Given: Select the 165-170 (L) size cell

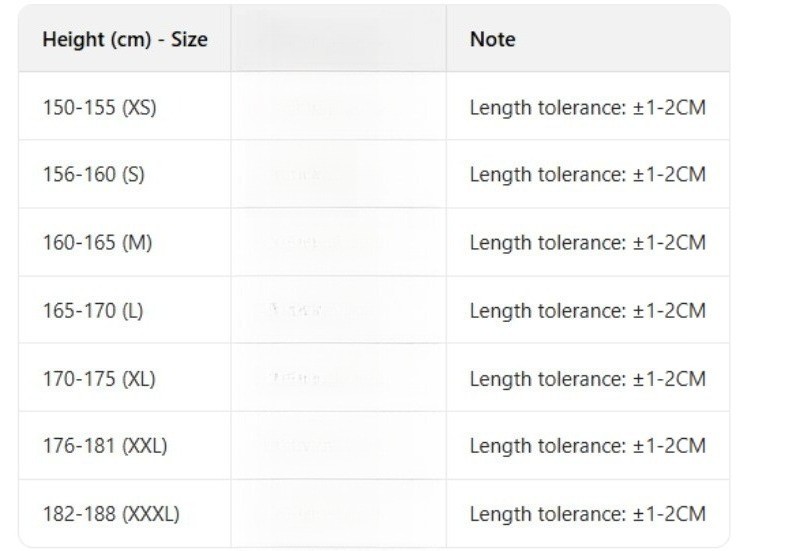Looking at the screenshot, I should (x=93, y=310).
